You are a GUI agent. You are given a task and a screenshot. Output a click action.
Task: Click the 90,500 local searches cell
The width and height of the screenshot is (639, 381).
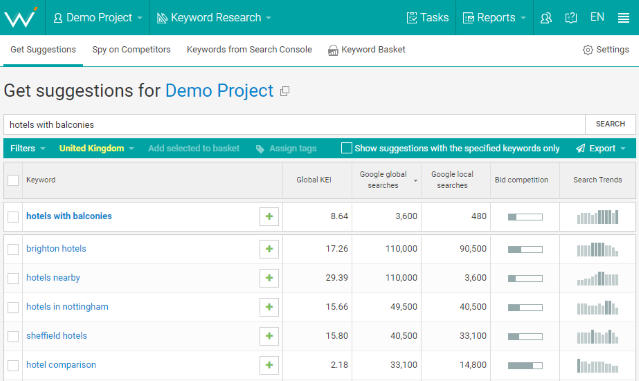[x=473, y=249]
